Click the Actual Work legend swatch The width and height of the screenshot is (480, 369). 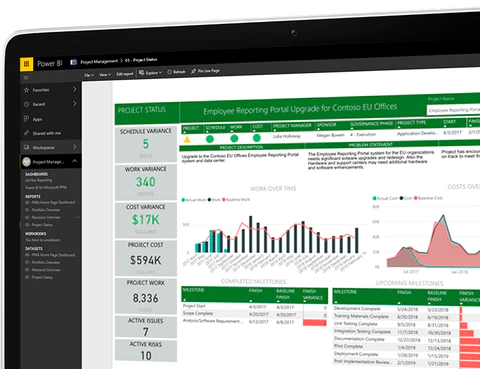(183, 200)
